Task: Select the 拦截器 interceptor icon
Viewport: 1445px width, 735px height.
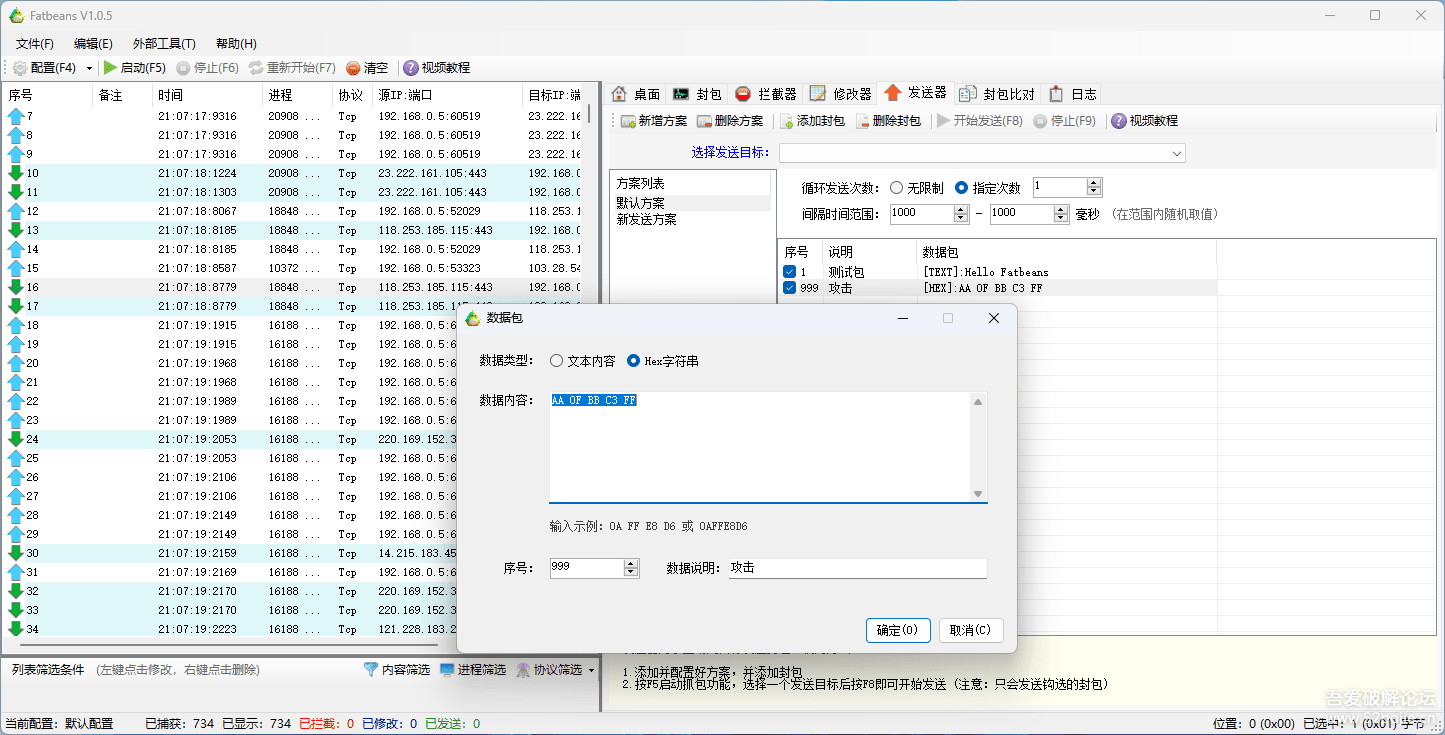Action: [x=770, y=93]
